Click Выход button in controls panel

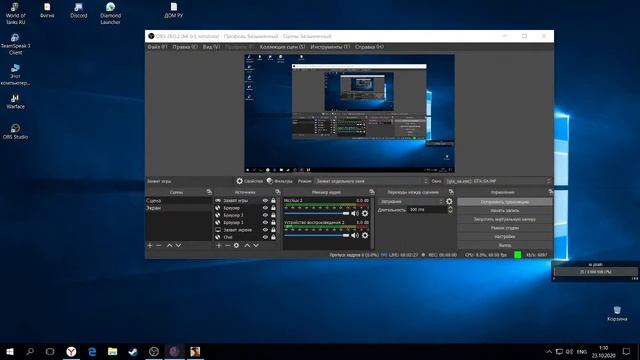click(504, 245)
